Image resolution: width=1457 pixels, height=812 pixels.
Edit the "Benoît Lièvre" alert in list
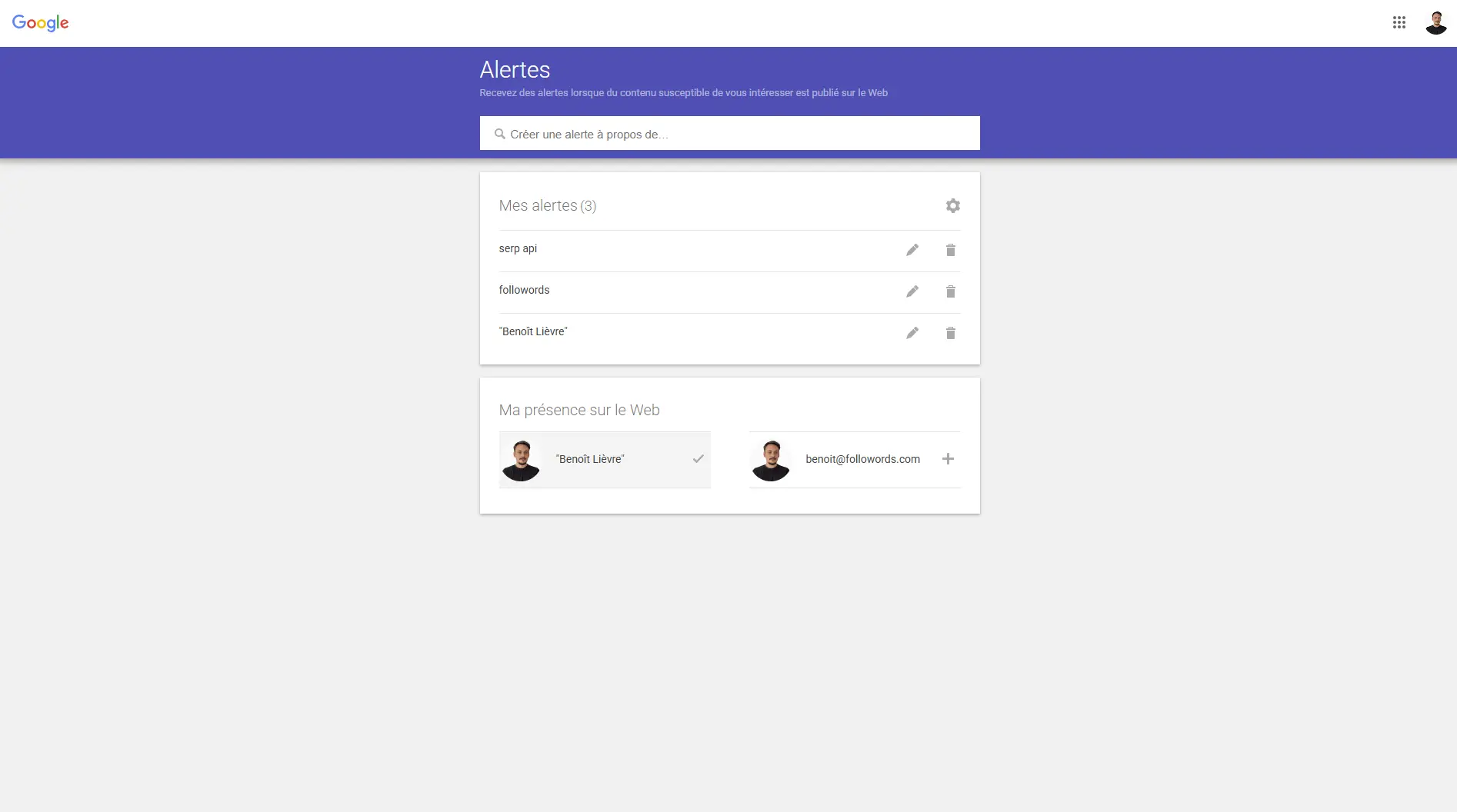point(912,333)
